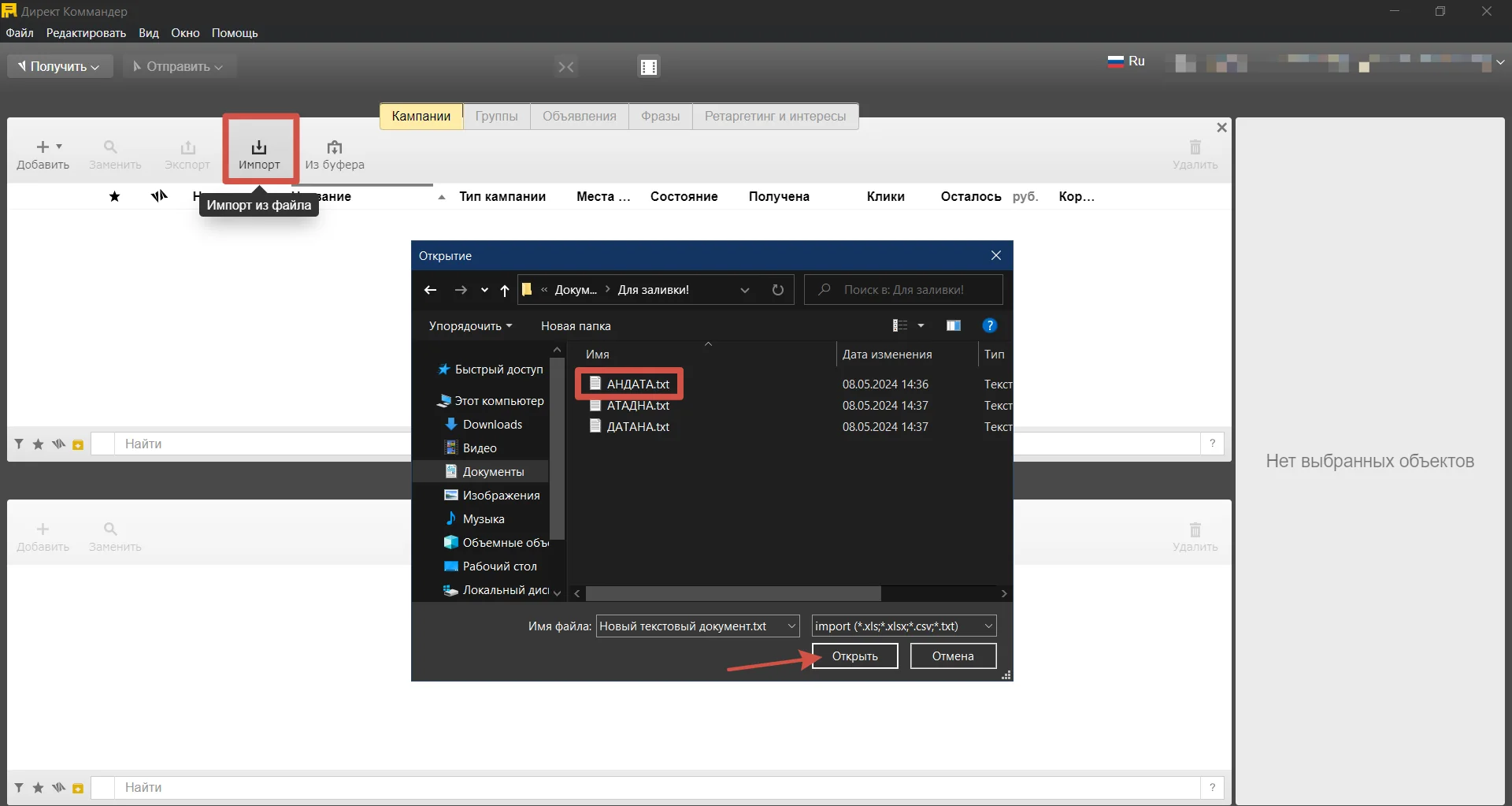
Task: Open the Упорядочить dropdown menu
Action: pyautogui.click(x=470, y=325)
